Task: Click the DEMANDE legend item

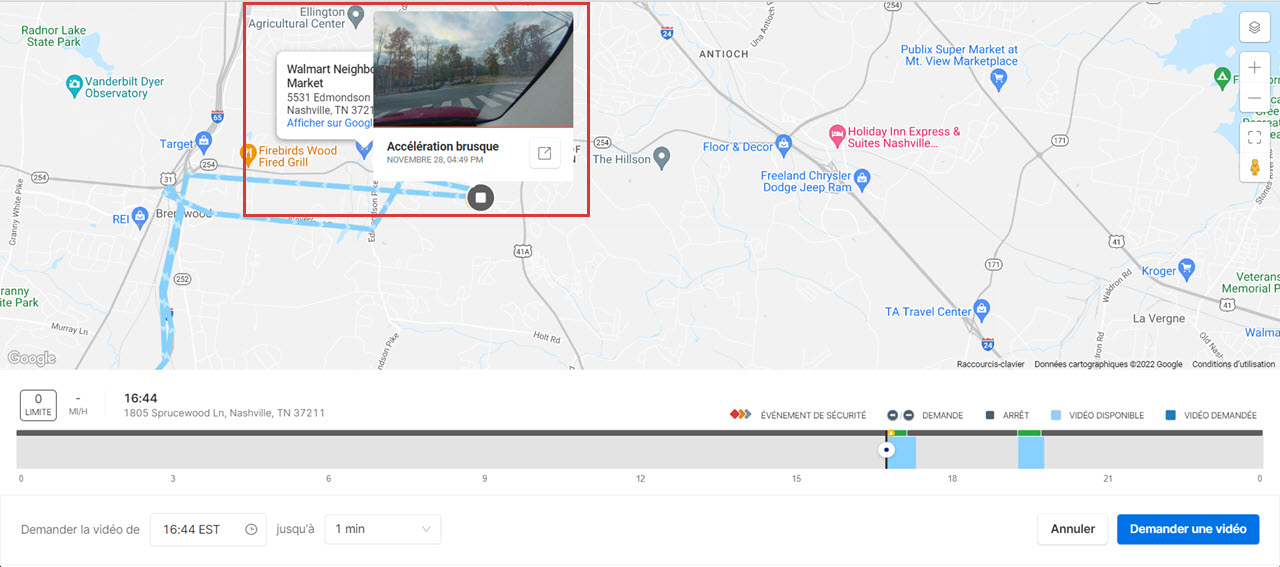Action: [925, 415]
